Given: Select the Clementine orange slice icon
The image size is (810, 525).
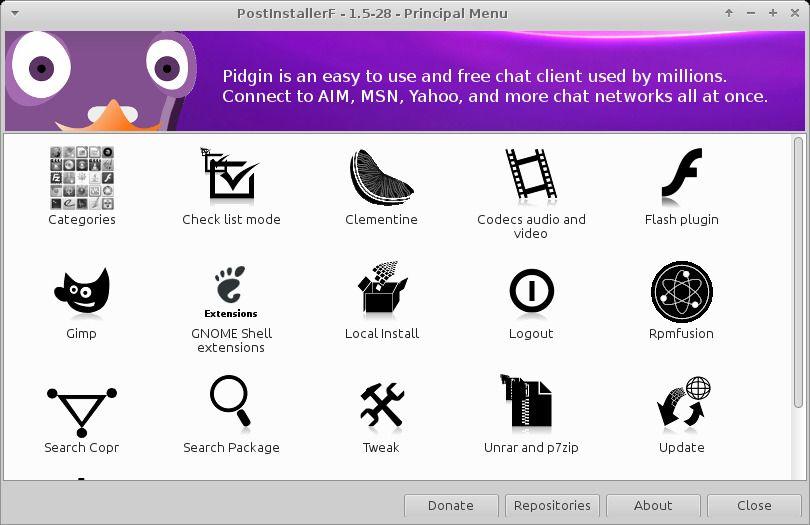Looking at the screenshot, I should (381, 177).
